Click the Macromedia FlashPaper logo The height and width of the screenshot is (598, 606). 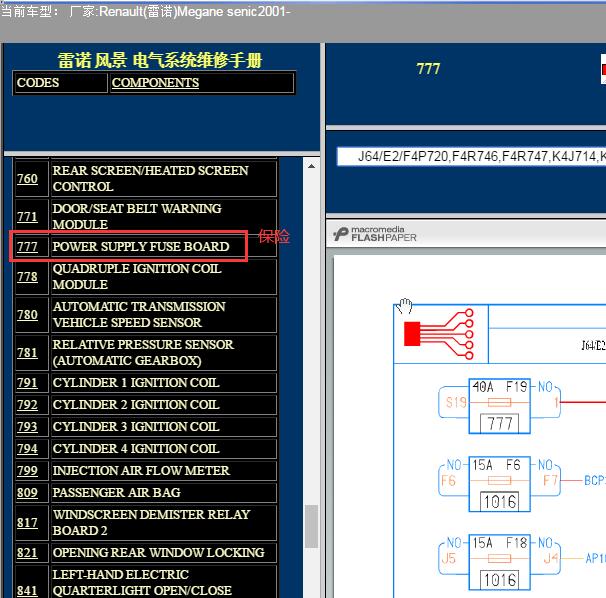374,234
